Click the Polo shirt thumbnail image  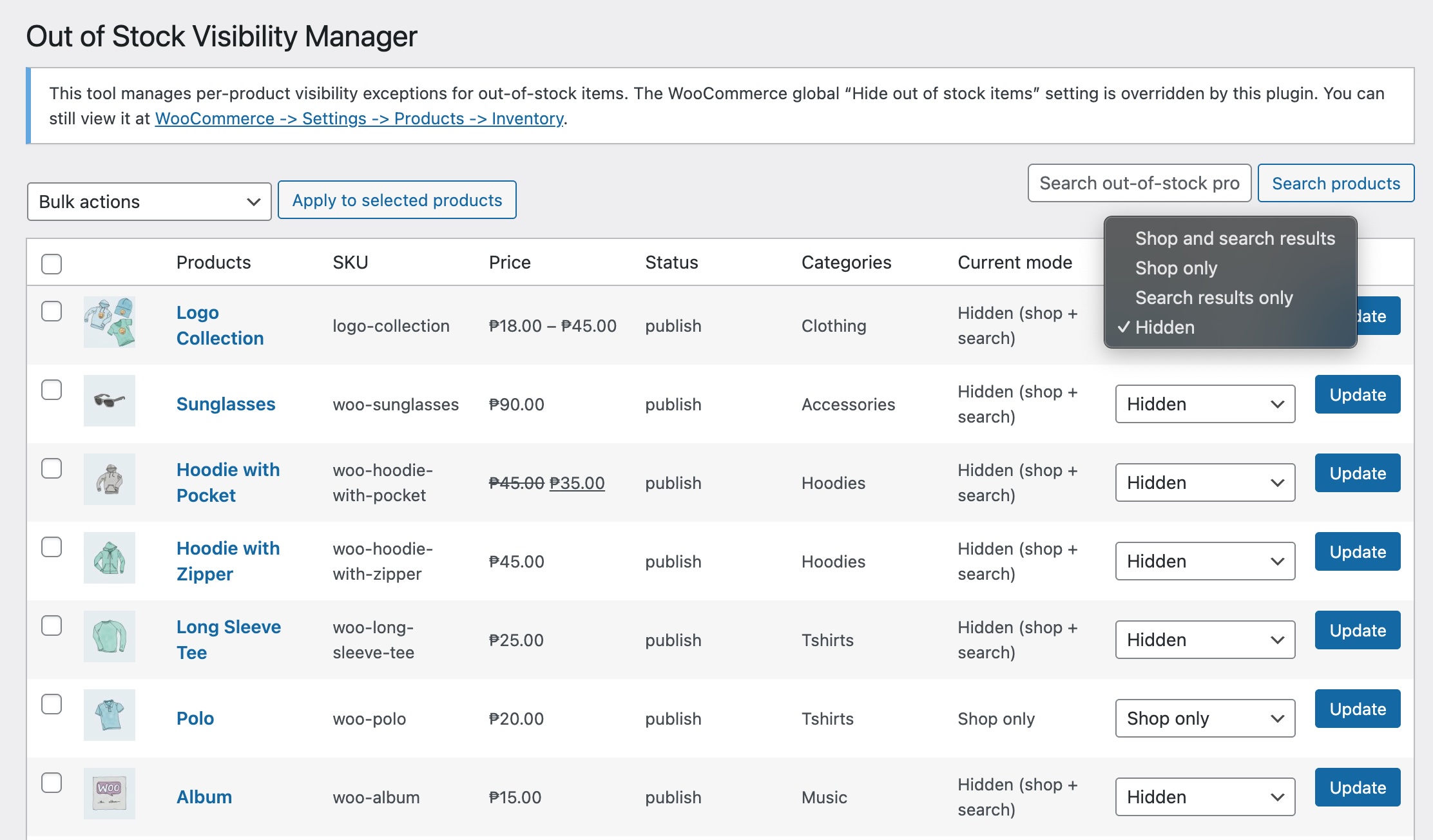109,715
